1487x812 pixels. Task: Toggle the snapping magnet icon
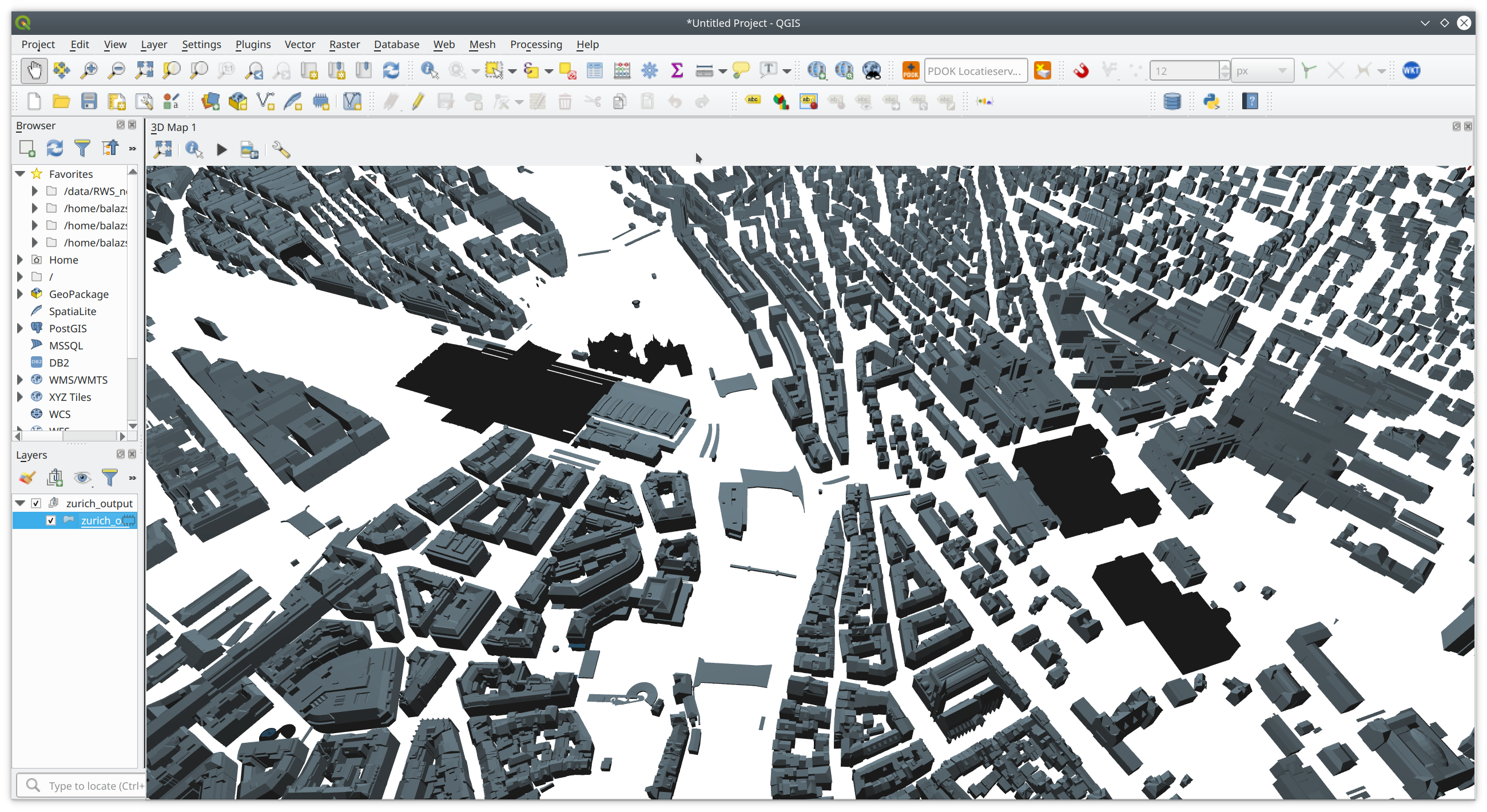(1080, 70)
